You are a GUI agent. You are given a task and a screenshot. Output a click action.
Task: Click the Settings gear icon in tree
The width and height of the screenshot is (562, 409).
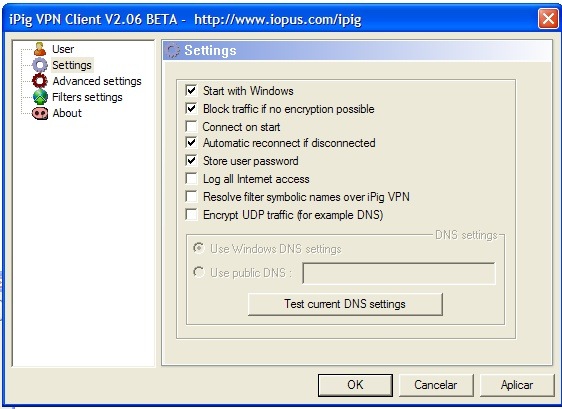(40, 65)
